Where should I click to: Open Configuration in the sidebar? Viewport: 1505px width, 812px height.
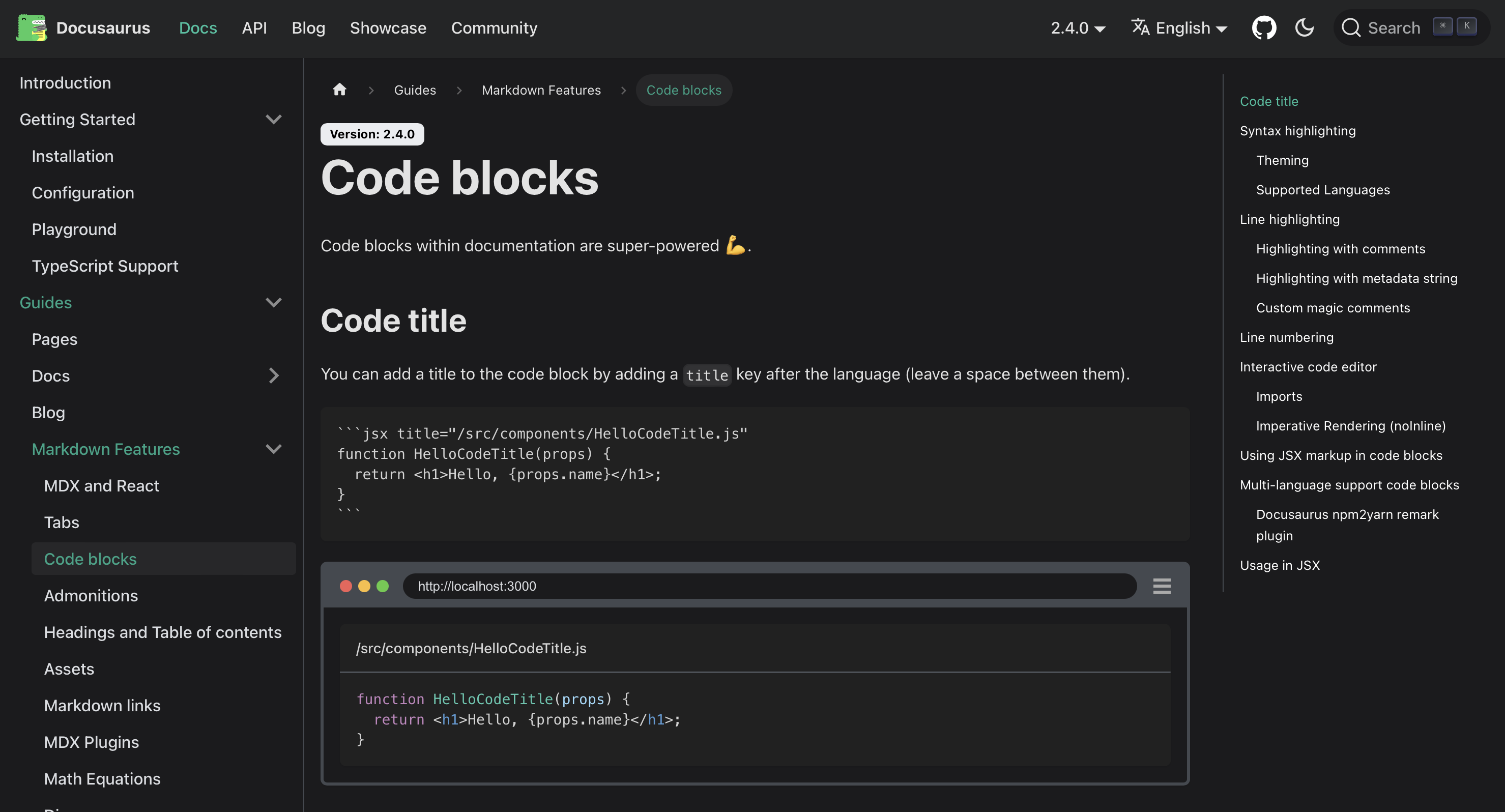(83, 193)
